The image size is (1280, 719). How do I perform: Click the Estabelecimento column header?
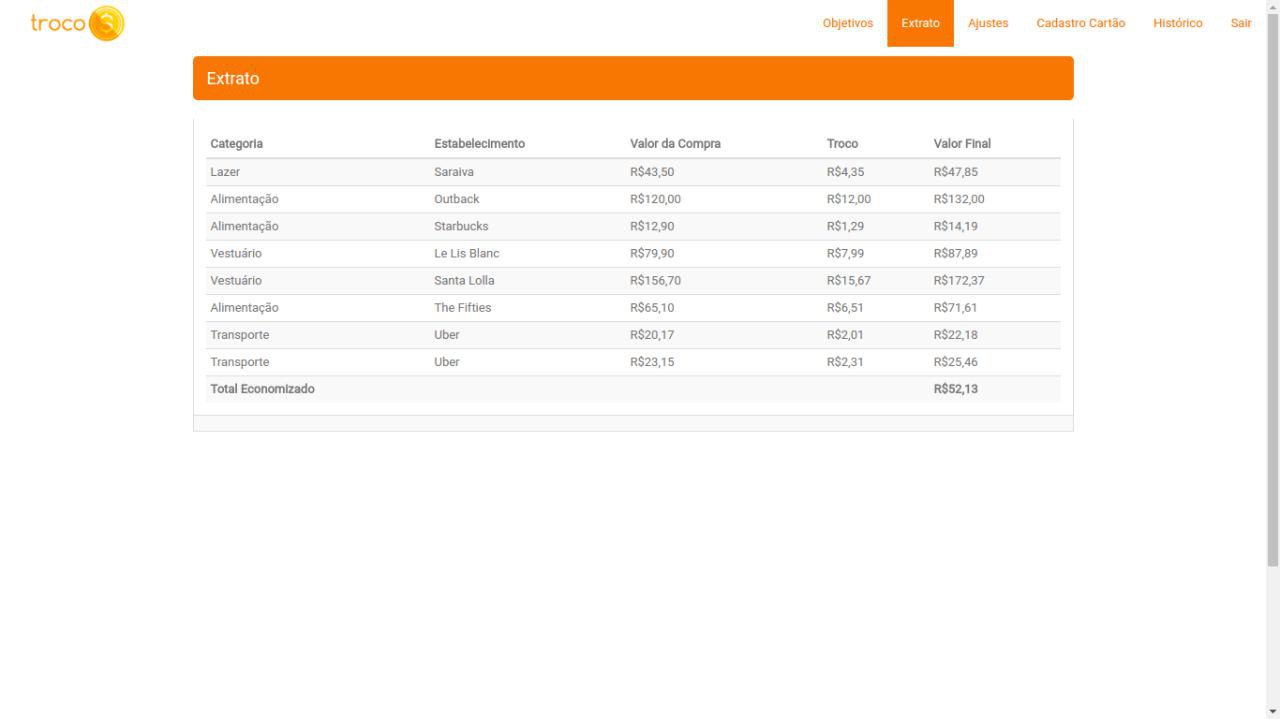479,144
